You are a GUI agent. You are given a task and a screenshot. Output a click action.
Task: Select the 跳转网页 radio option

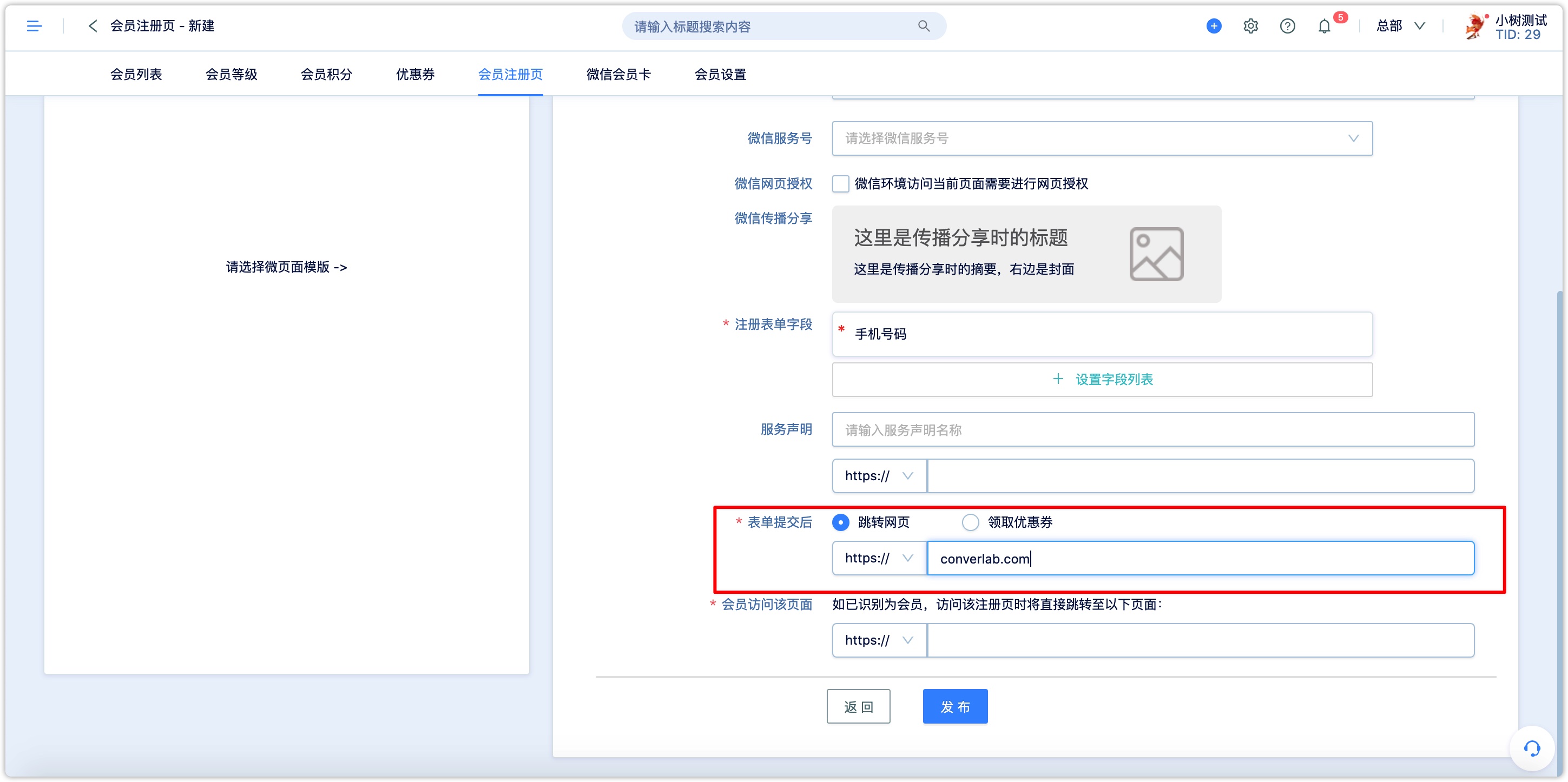pyautogui.click(x=840, y=522)
